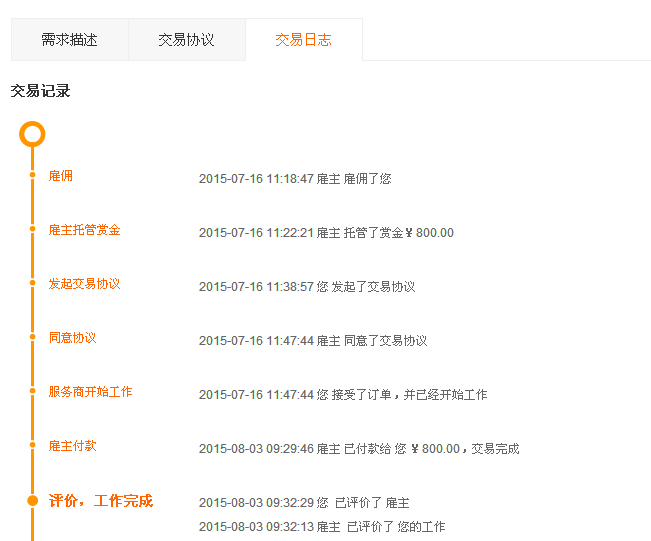Select the 服务商开始工作 step label
Image resolution: width=651 pixels, height=541 pixels.
(90, 392)
